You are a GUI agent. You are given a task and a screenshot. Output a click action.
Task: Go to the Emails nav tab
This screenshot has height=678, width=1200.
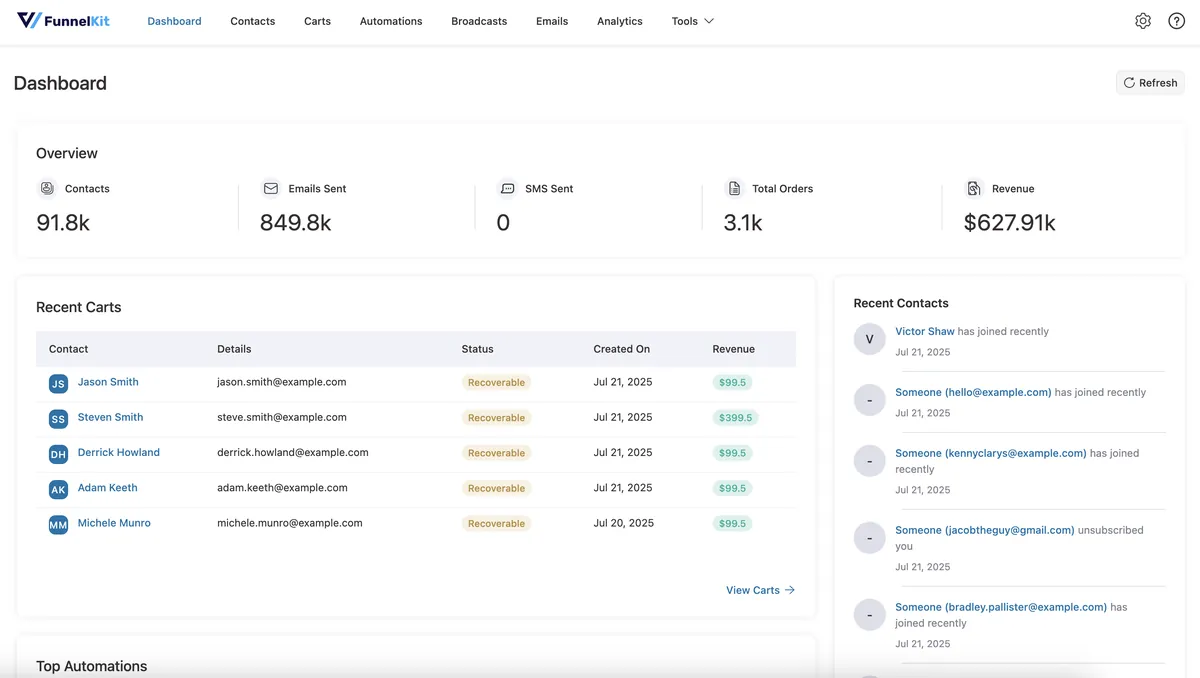(552, 21)
